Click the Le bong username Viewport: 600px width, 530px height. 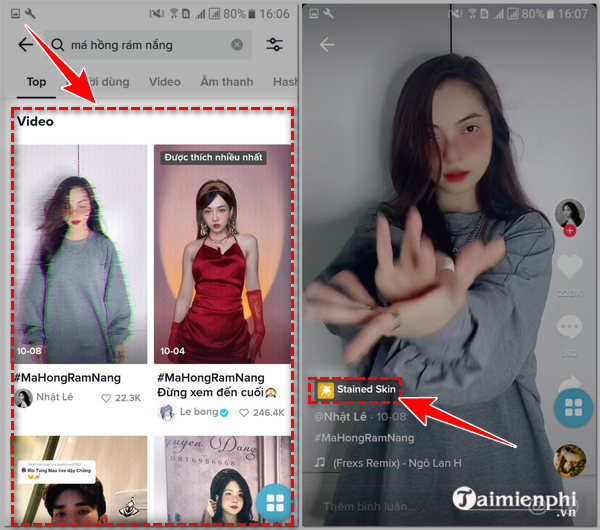[x=199, y=412]
